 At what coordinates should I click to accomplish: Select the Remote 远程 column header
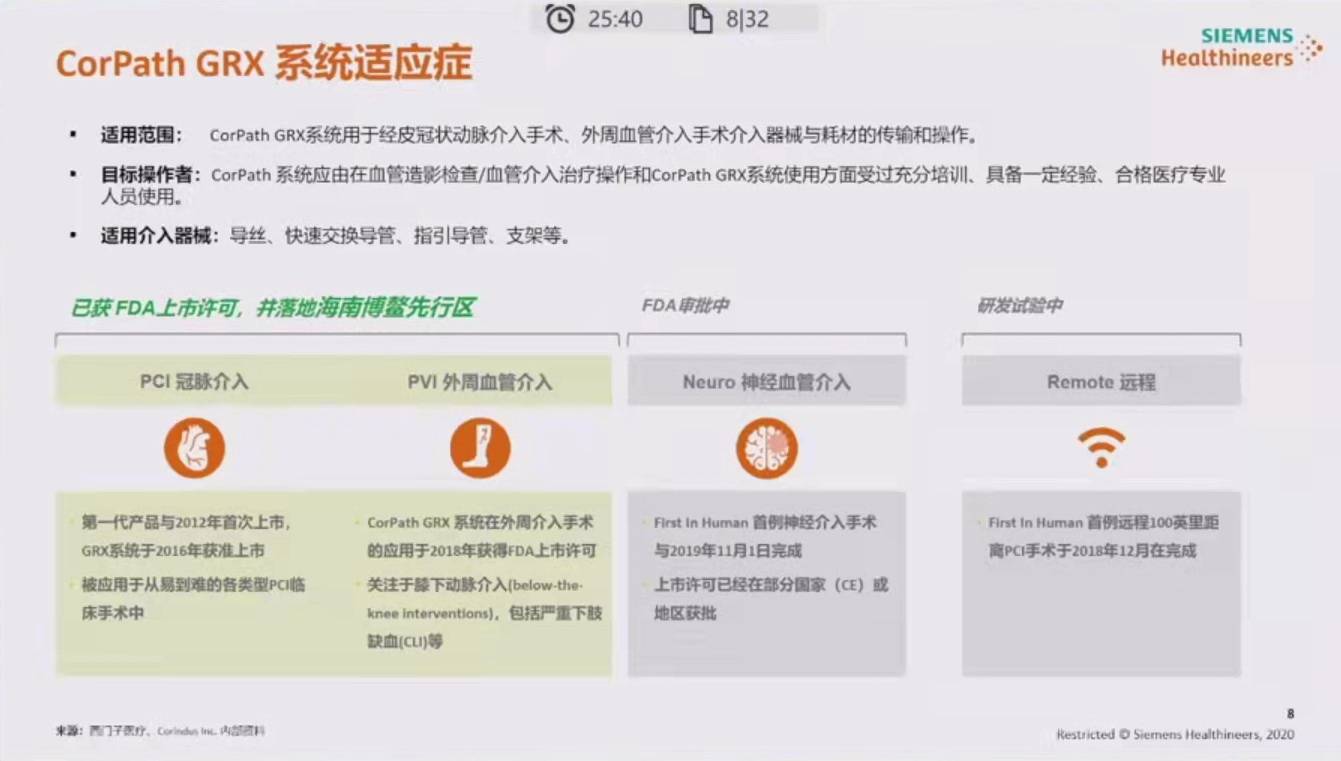coord(1101,381)
